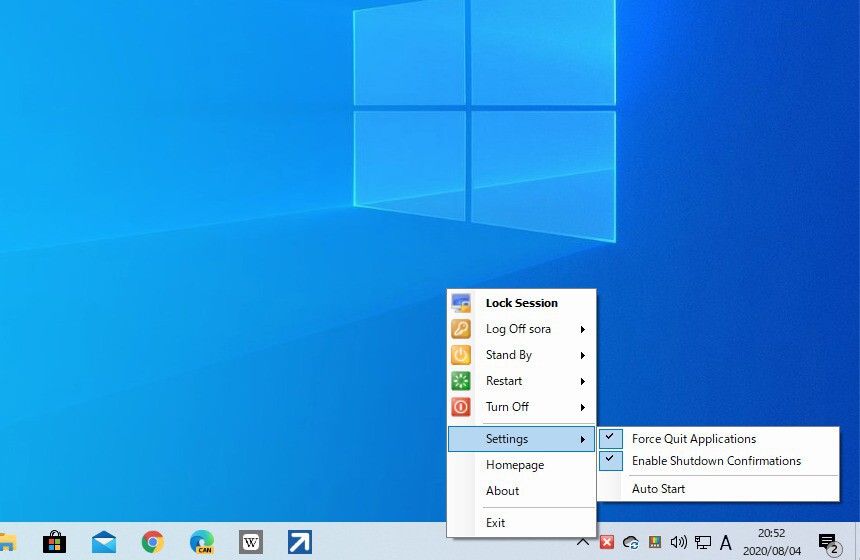Expand the Stand By submenu arrow

pyautogui.click(x=582, y=355)
